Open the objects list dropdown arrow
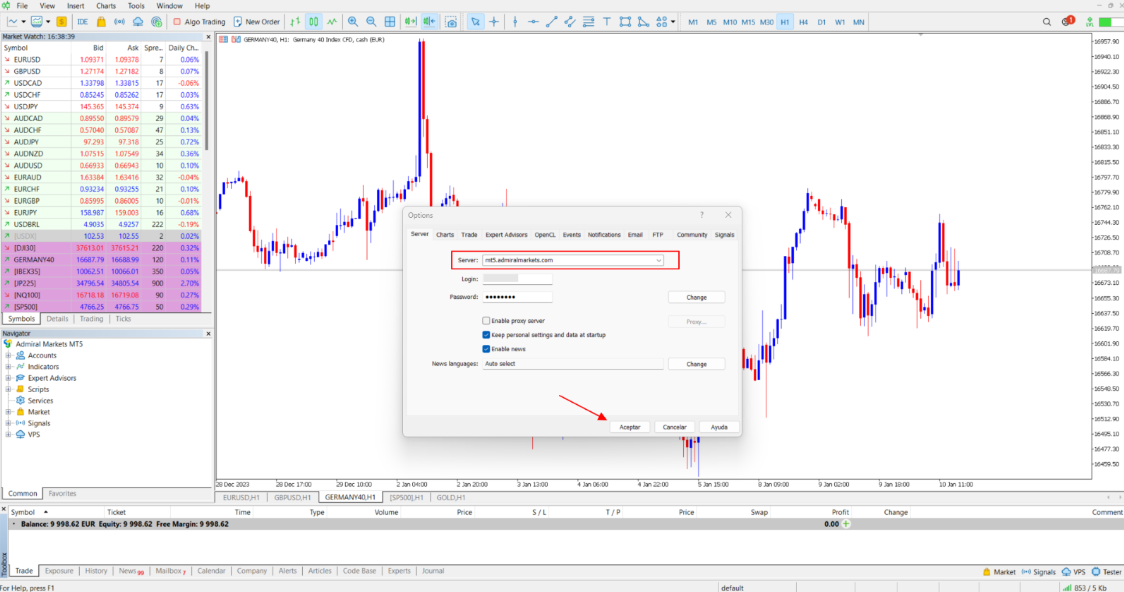This screenshot has width=1124, height=592. click(x=672, y=22)
